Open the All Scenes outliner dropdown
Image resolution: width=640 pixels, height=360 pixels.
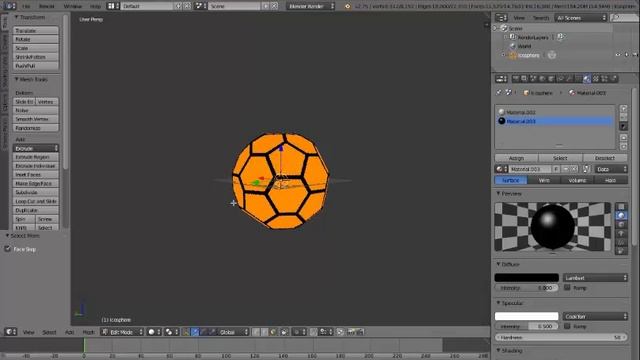coord(580,18)
